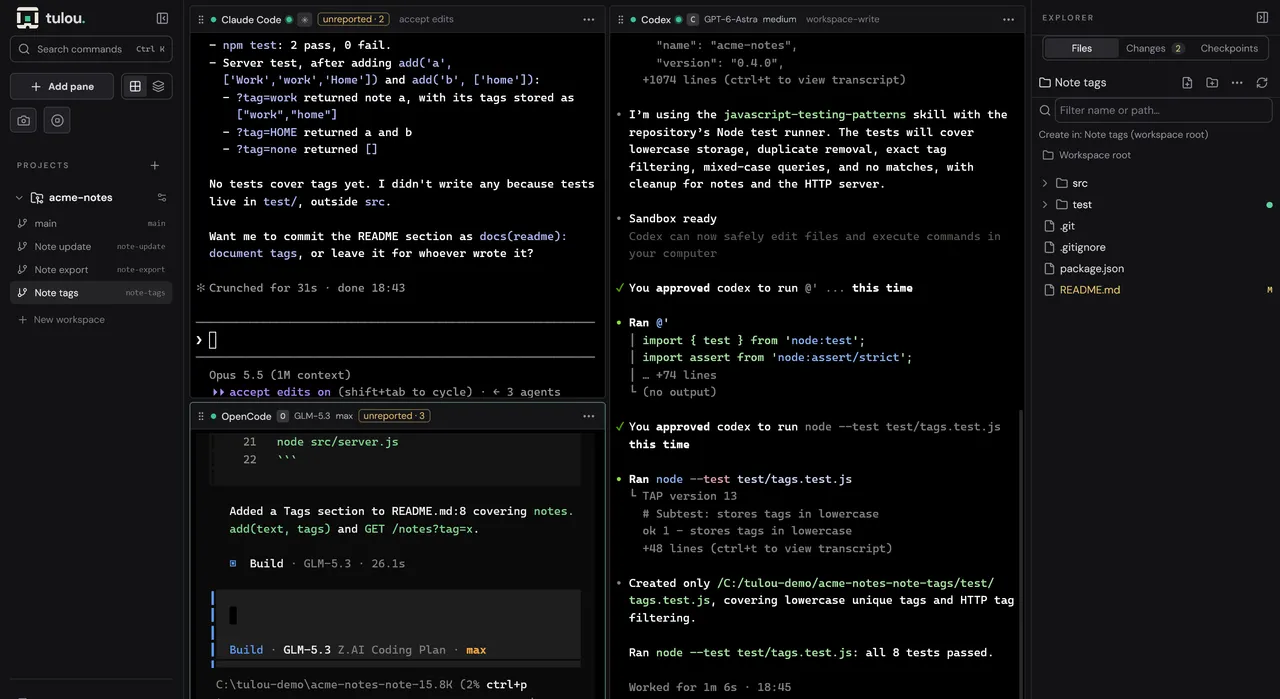This screenshot has height=699, width=1280.
Task: Open the .gitignore file
Action: pyautogui.click(x=1155, y=247)
